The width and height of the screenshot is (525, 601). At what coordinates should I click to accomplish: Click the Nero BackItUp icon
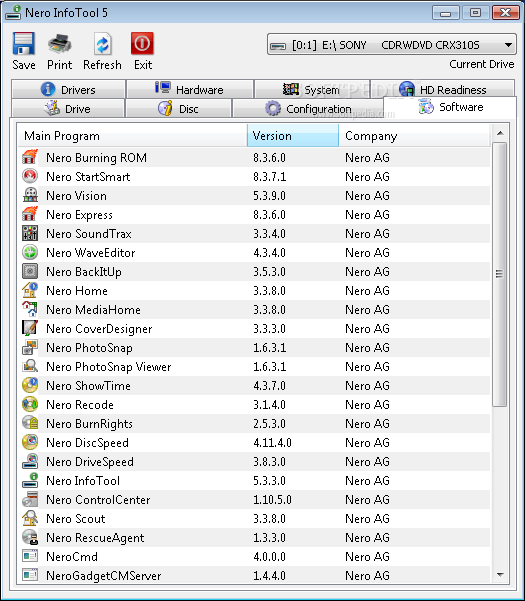tap(30, 271)
